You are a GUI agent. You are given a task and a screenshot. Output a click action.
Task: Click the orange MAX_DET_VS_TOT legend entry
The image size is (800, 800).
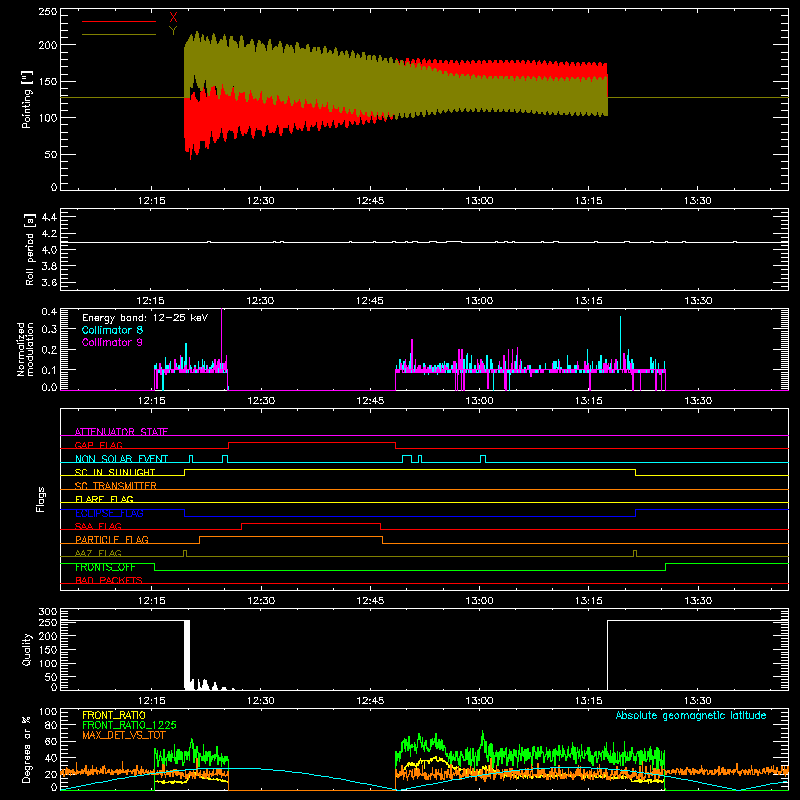pyautogui.click(x=123, y=735)
